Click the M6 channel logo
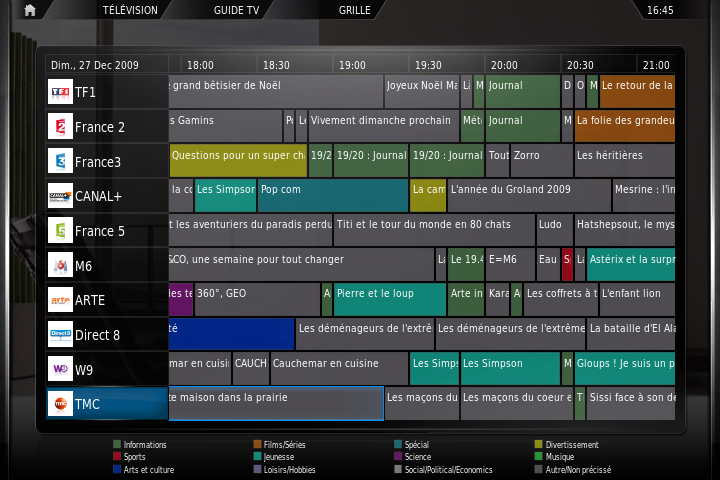 (x=60, y=265)
